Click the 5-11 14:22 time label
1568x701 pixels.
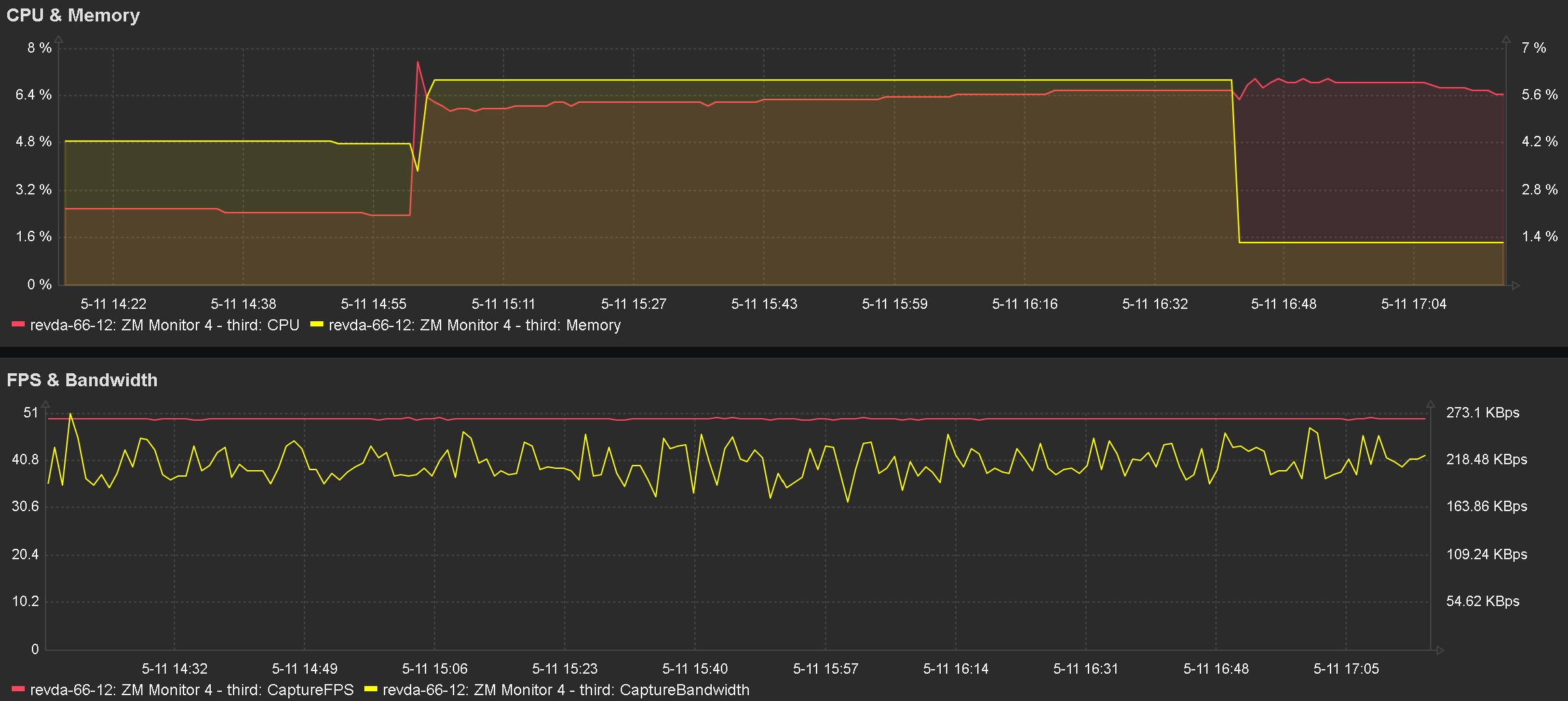(x=113, y=304)
